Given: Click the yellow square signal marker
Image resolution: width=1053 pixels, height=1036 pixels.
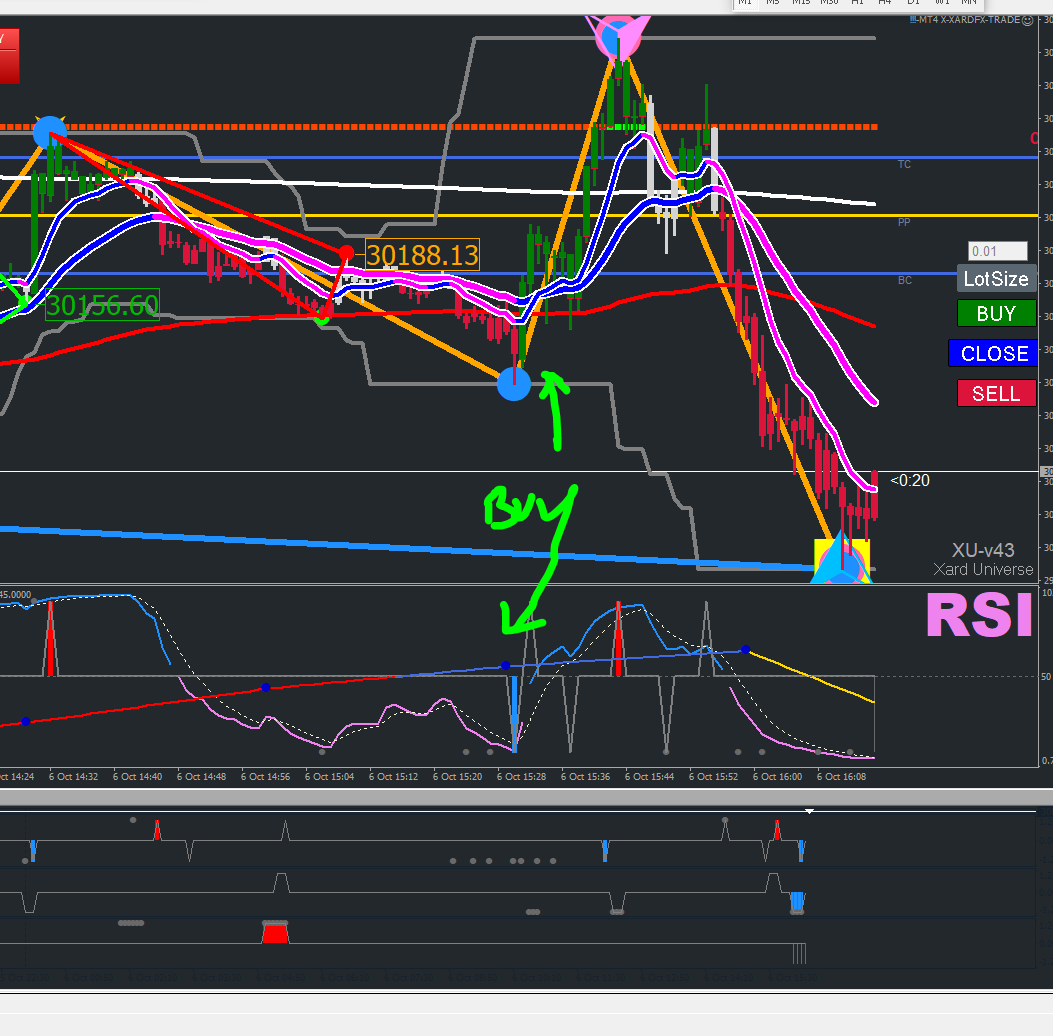Looking at the screenshot, I should [x=842, y=560].
